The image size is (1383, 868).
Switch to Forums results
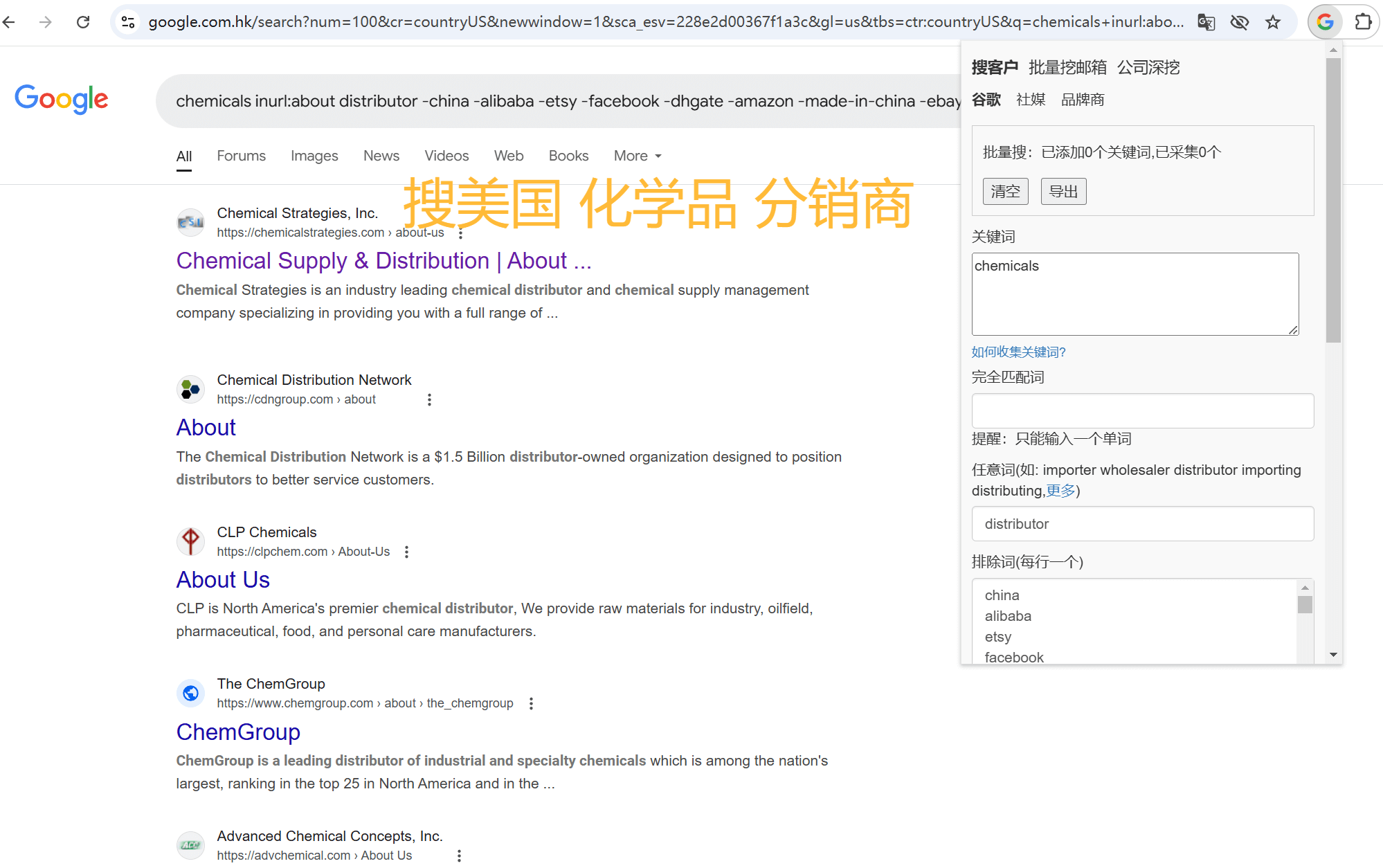click(x=241, y=156)
